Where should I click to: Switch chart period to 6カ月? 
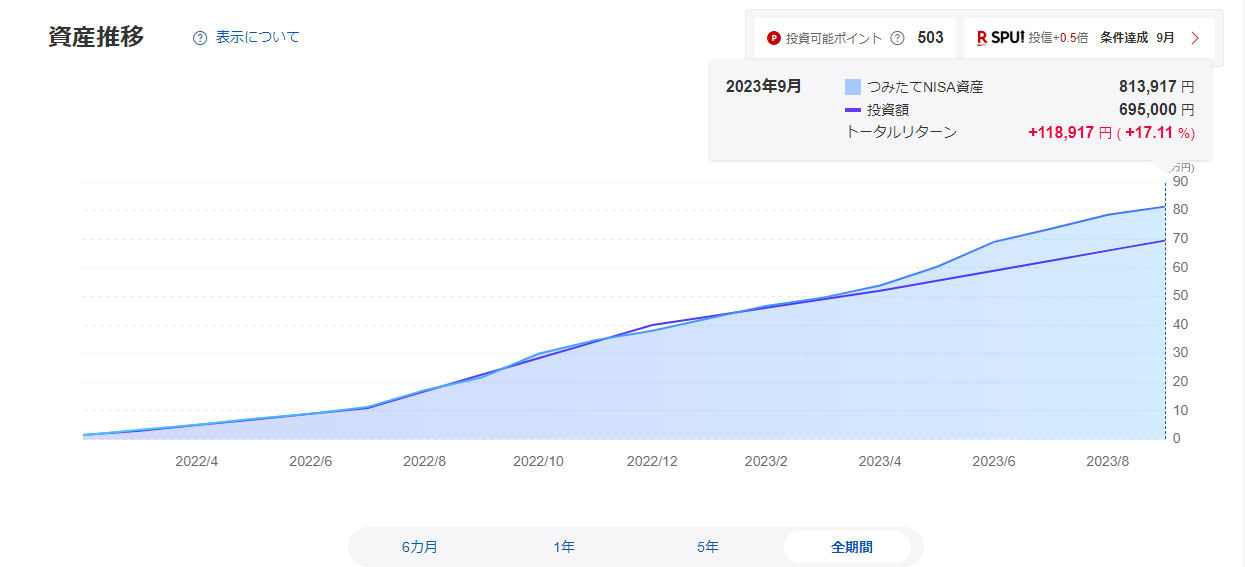point(420,547)
